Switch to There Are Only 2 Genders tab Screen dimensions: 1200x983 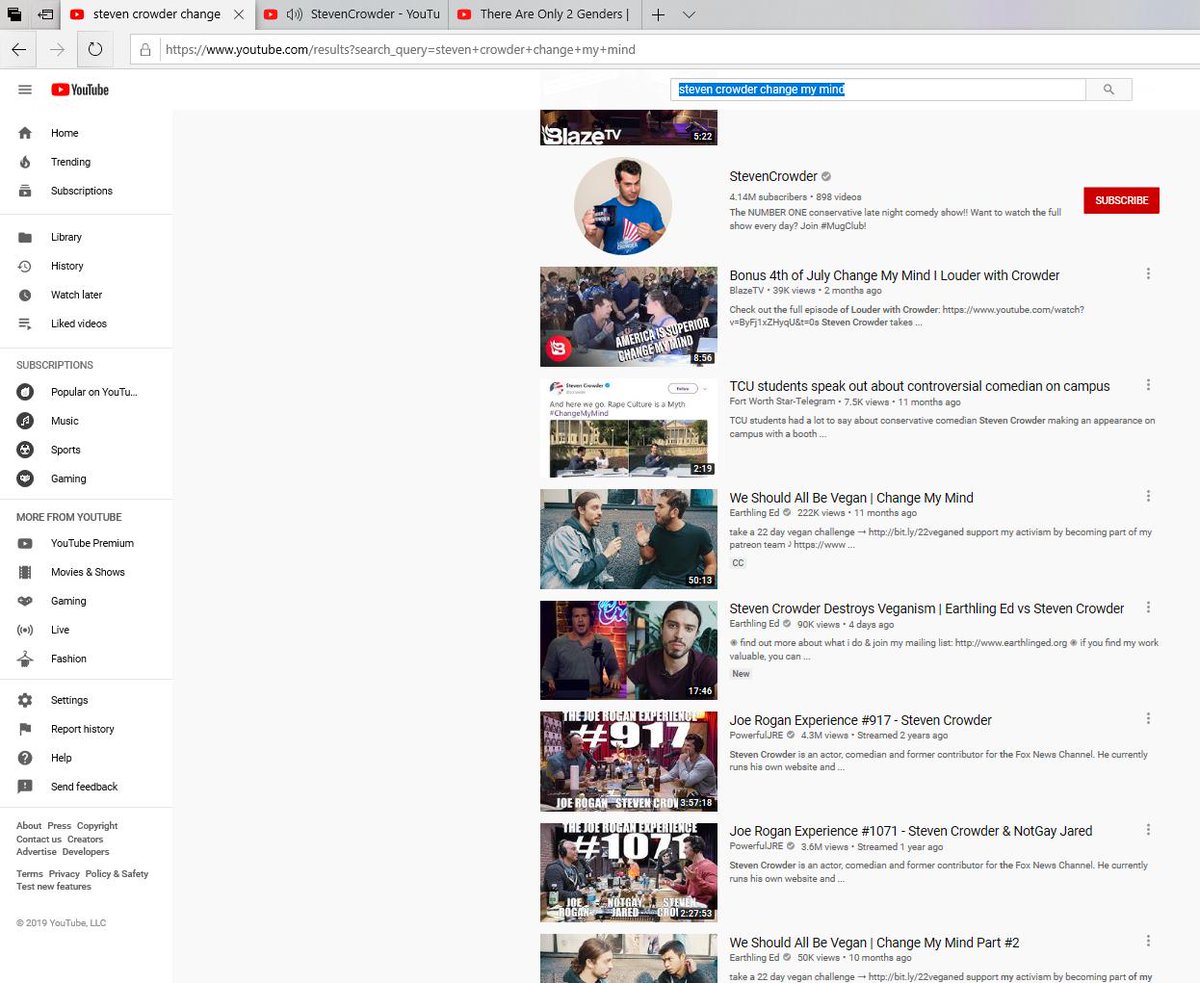[x=544, y=14]
